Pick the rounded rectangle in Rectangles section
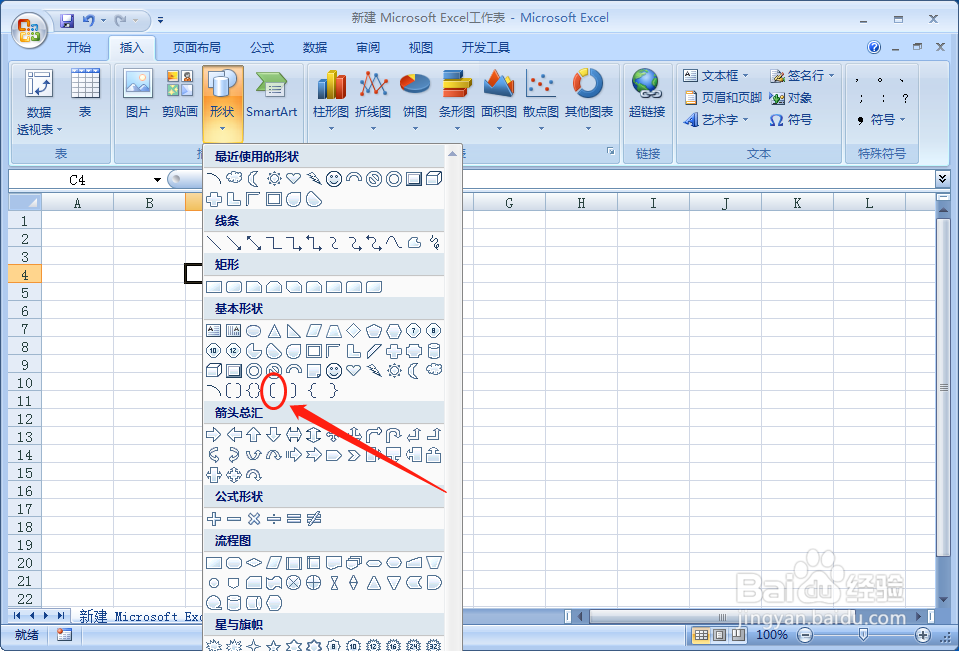This screenshot has height=651, width=959. click(234, 287)
